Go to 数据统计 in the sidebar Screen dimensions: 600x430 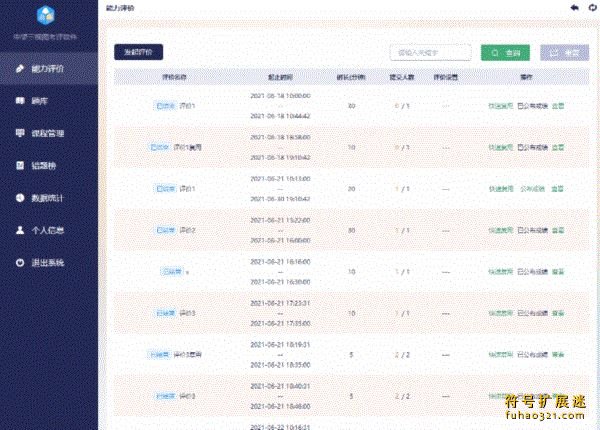point(49,198)
